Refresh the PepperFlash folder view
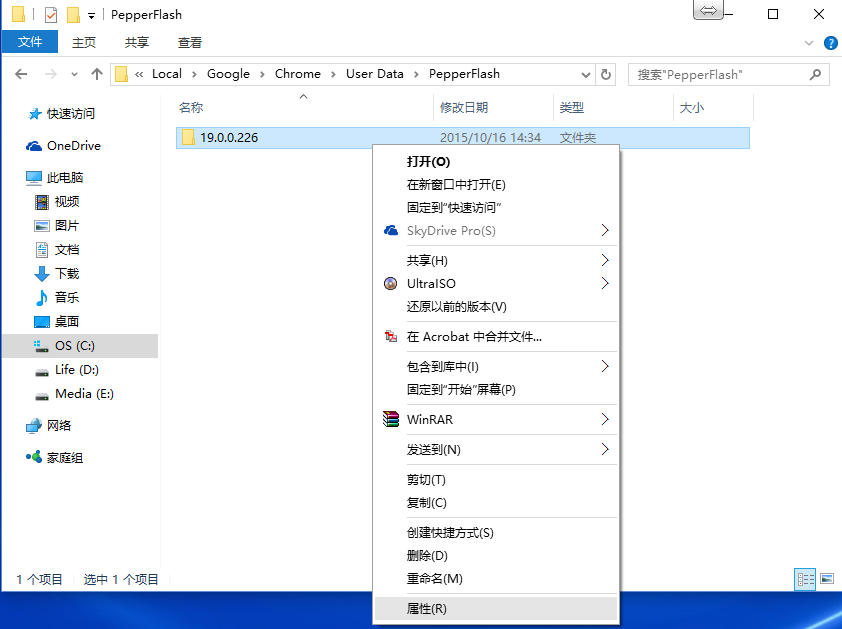The height and width of the screenshot is (629, 842). (606, 74)
